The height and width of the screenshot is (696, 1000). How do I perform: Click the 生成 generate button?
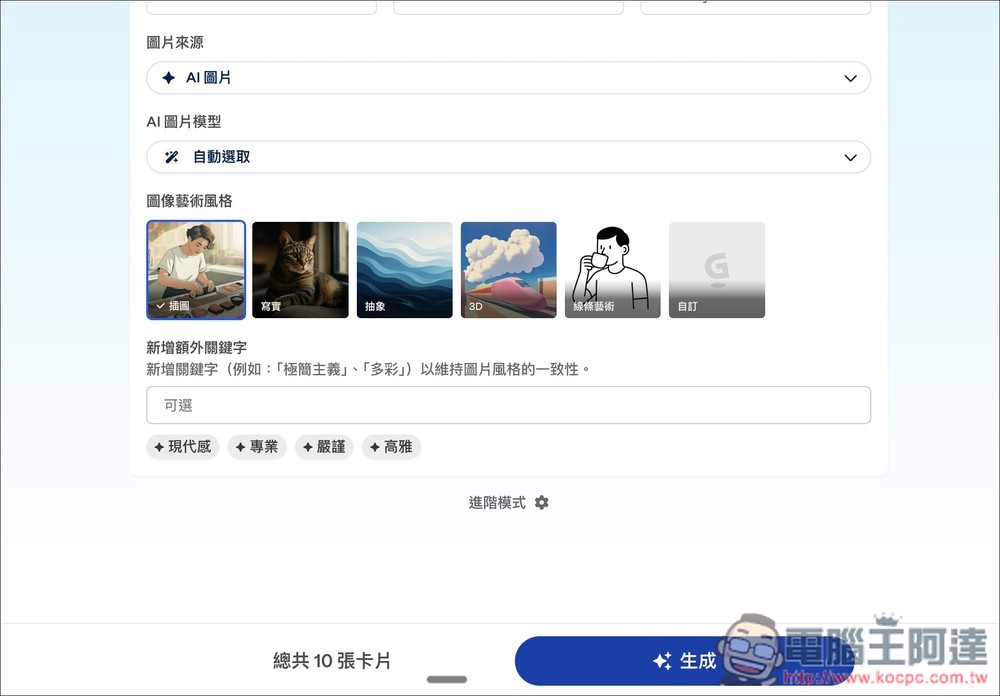pos(690,660)
